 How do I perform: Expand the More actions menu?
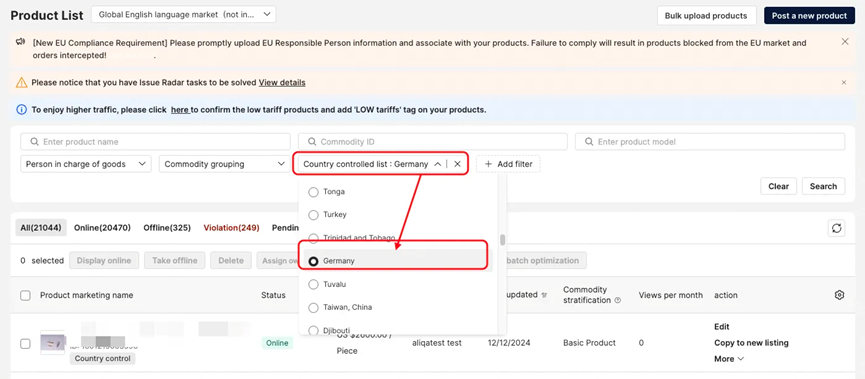point(729,359)
